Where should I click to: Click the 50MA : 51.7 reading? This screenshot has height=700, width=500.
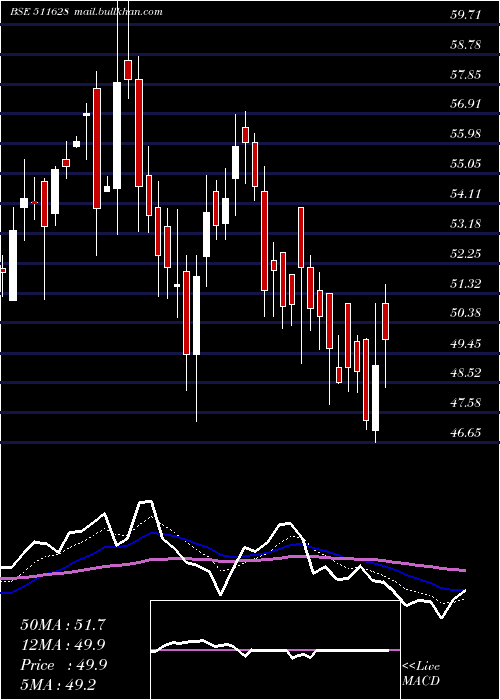[x=63, y=625]
